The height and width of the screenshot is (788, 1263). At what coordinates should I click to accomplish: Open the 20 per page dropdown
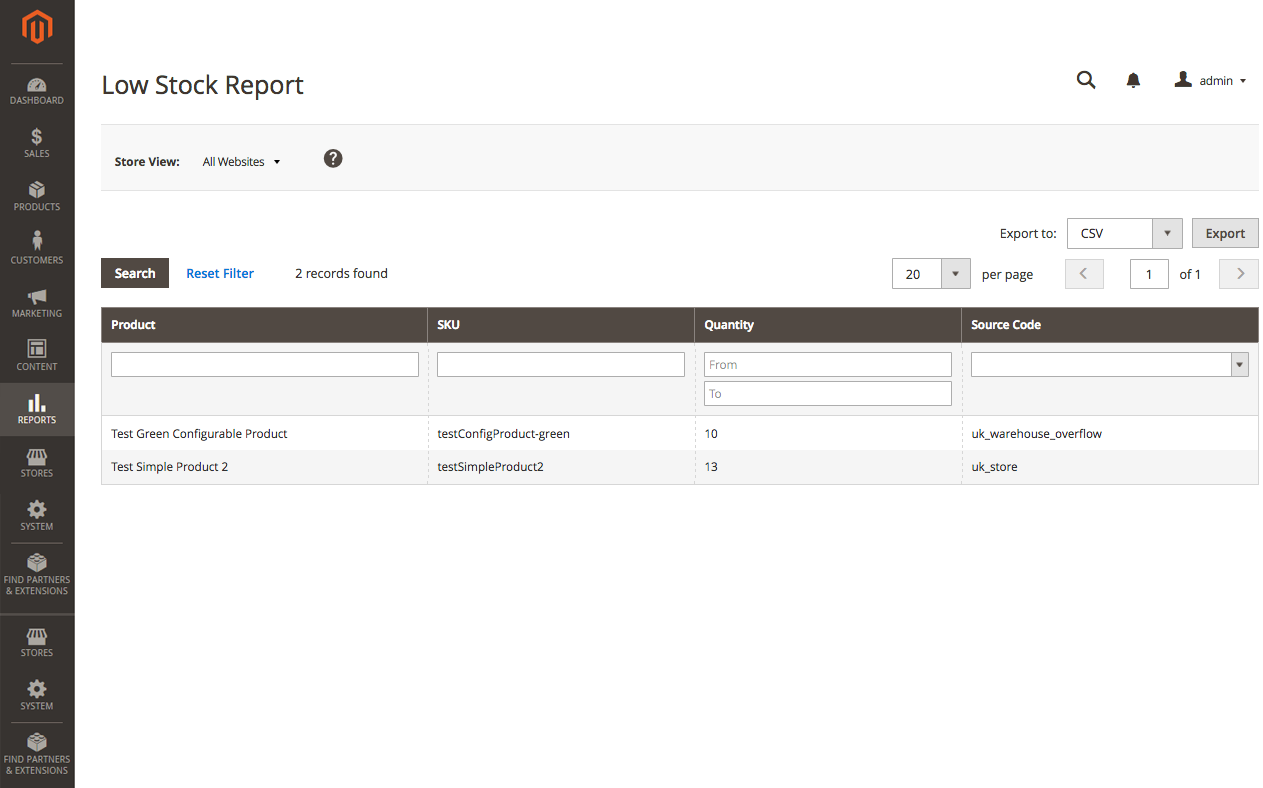tap(931, 273)
